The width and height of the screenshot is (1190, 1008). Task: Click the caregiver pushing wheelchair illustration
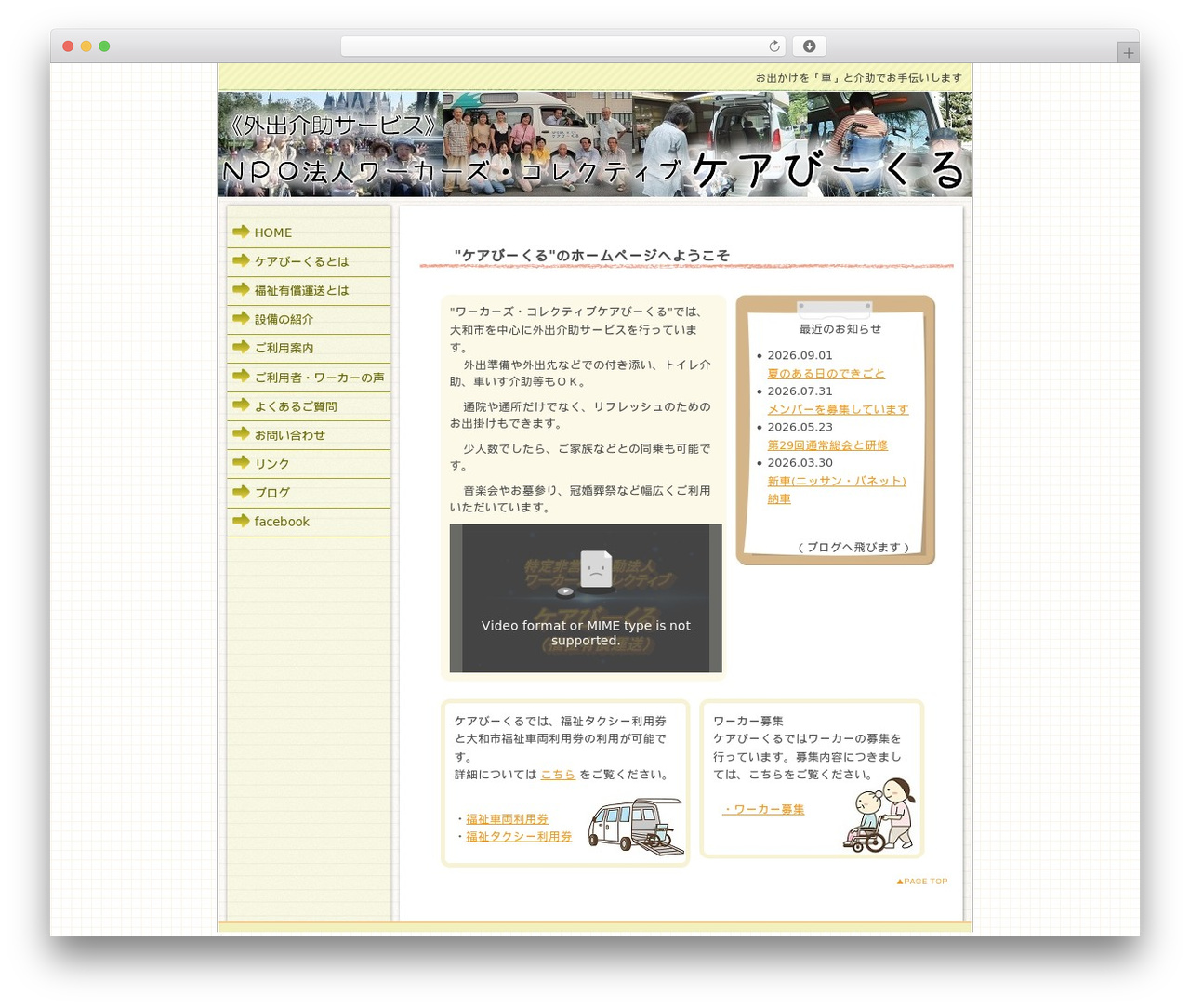[879, 815]
